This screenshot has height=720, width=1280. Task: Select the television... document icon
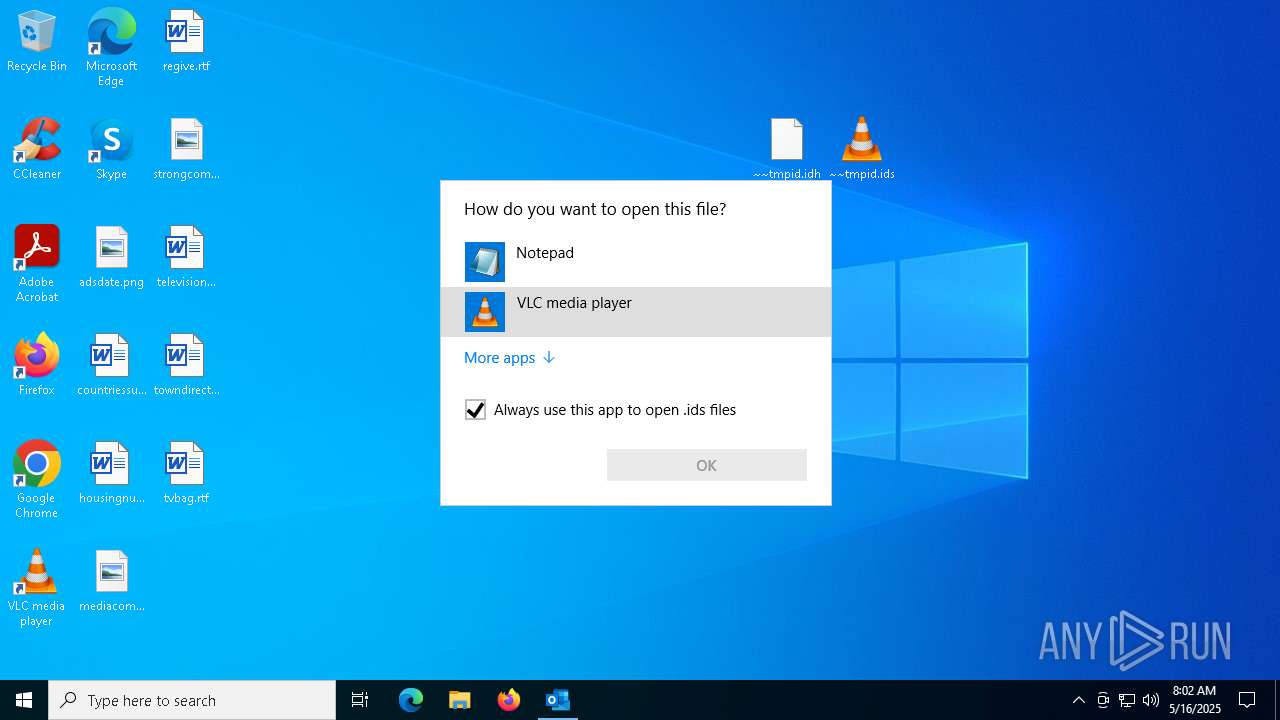(186, 258)
